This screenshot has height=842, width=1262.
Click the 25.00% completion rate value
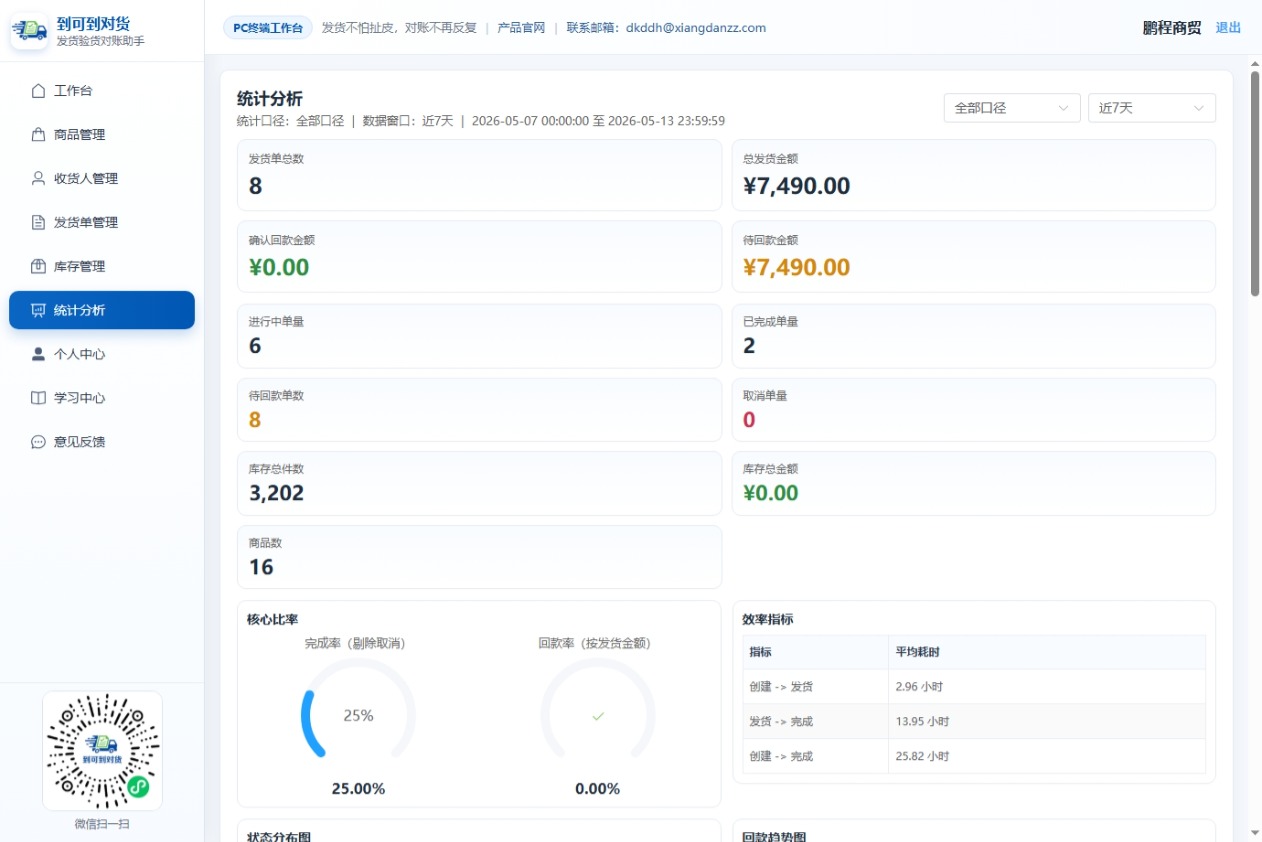pyautogui.click(x=358, y=789)
